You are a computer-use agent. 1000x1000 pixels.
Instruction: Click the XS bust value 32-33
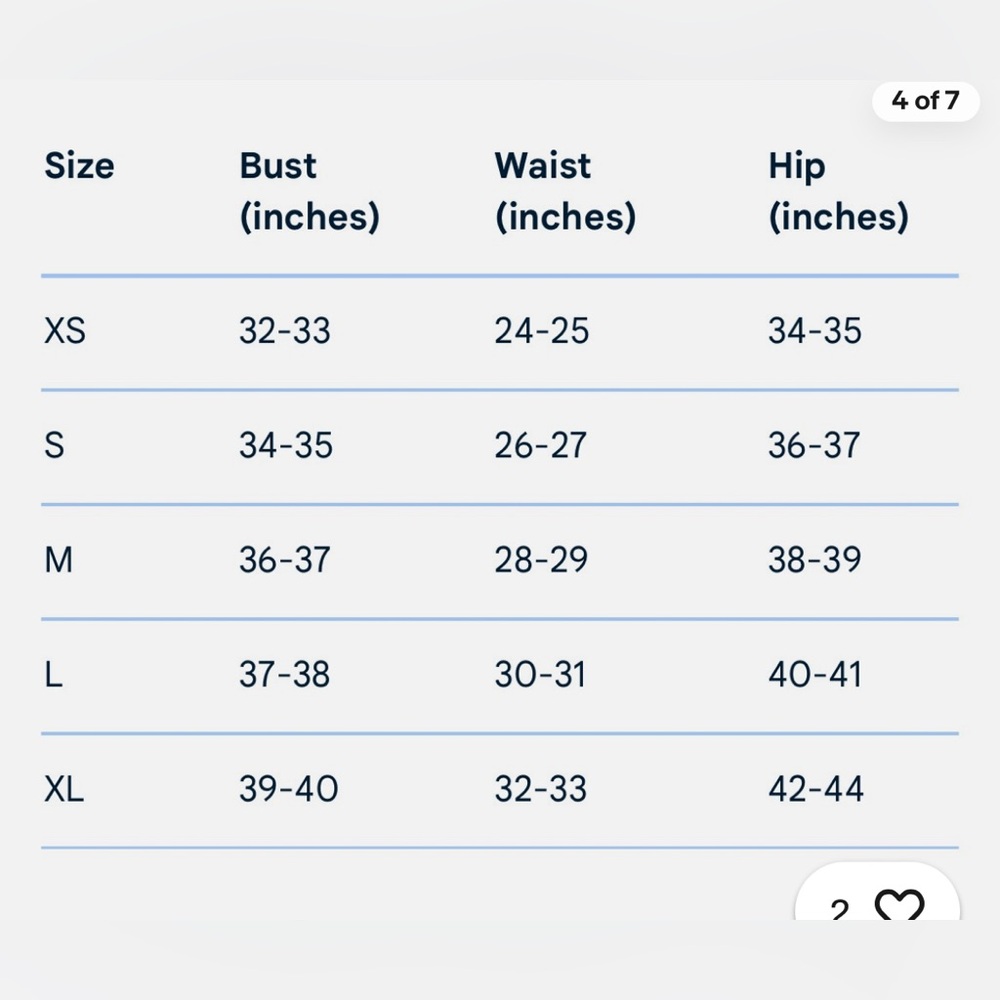[x=284, y=330]
